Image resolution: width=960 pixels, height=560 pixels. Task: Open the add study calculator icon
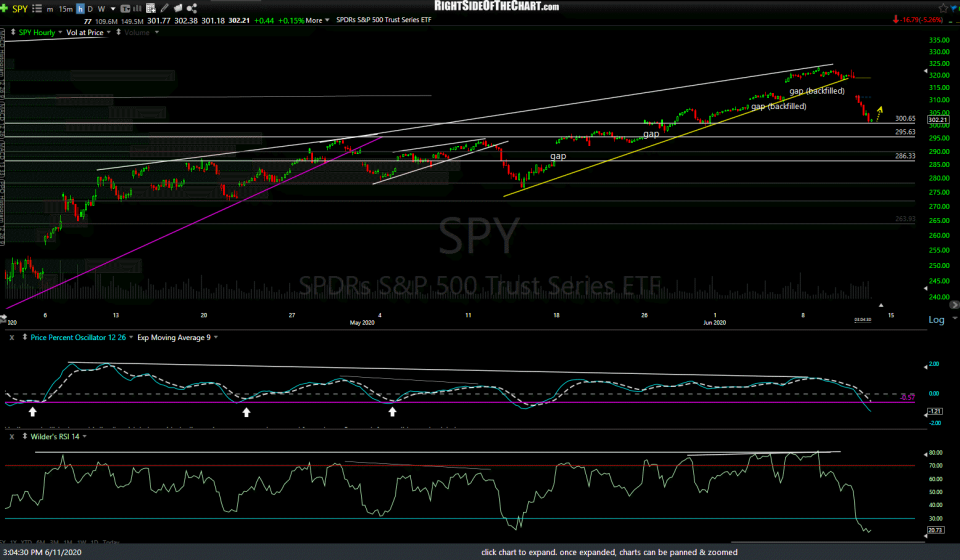[x=151, y=8]
